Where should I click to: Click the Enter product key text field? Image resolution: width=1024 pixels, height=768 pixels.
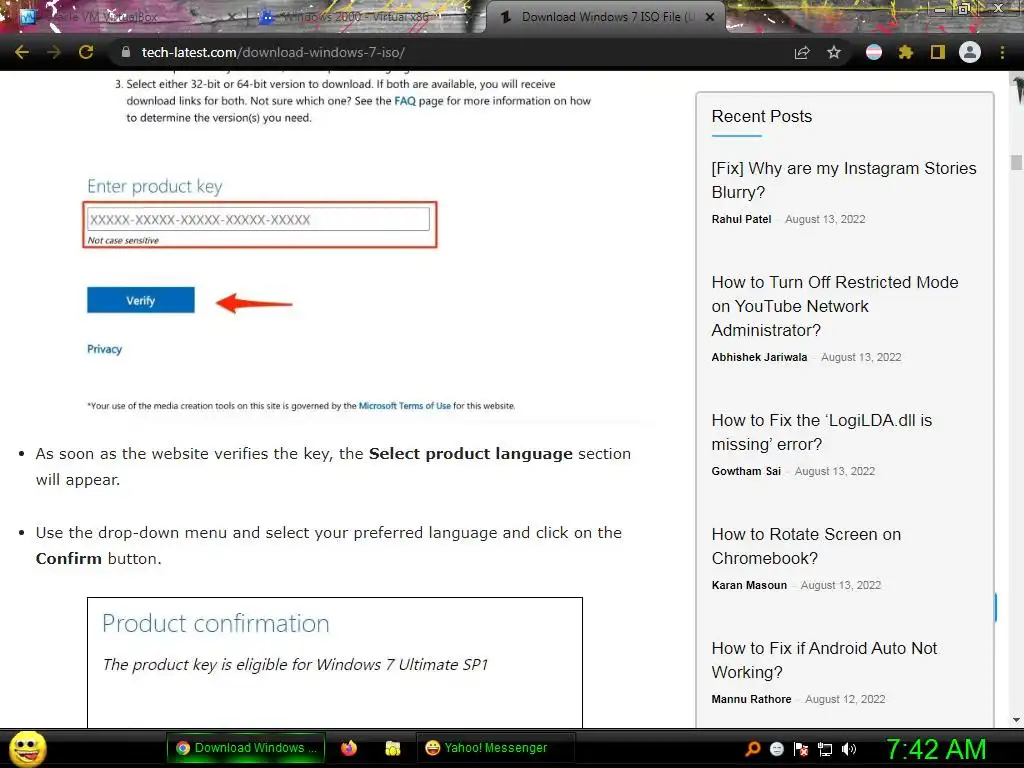(259, 219)
